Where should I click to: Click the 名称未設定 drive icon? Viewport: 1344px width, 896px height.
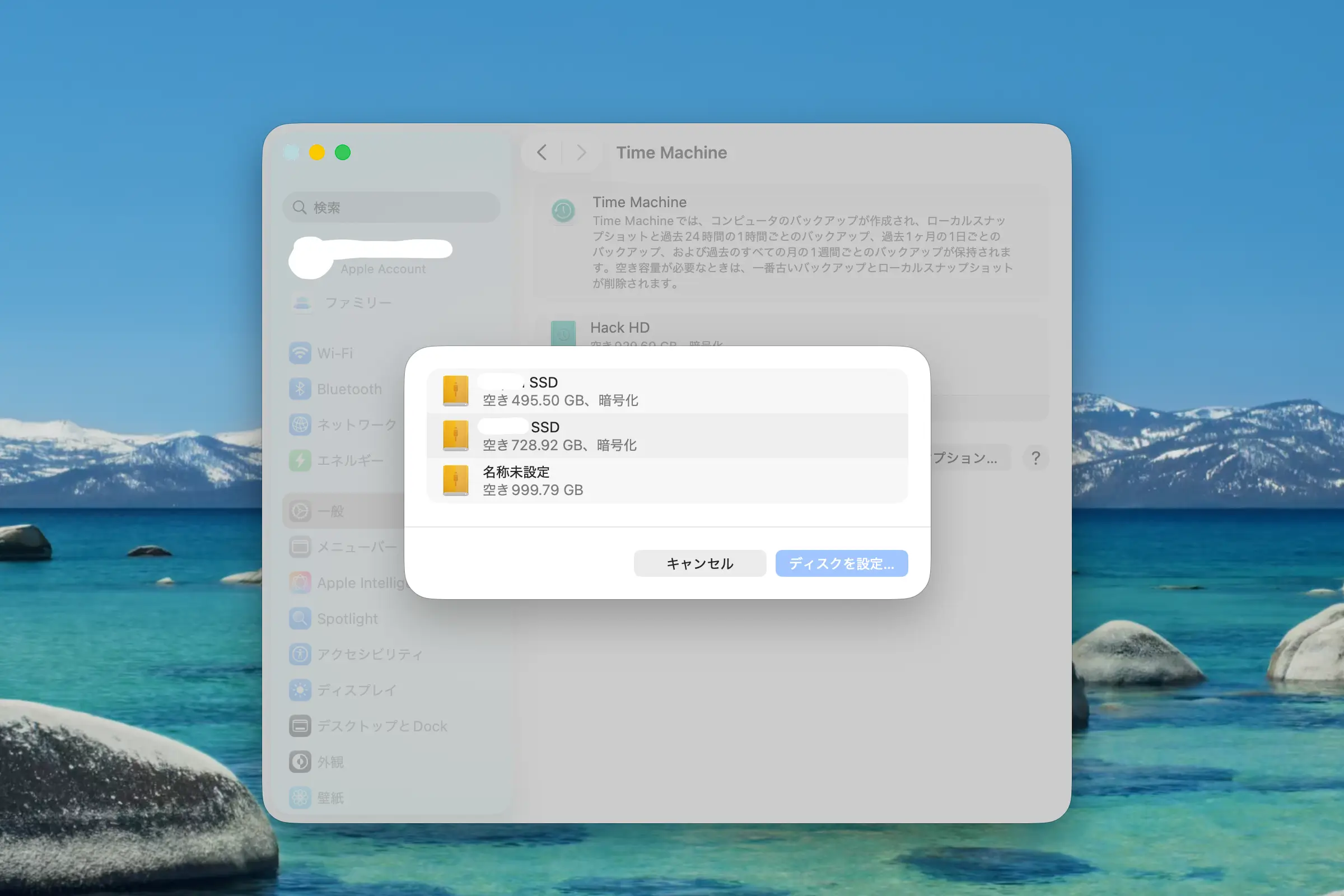click(455, 480)
